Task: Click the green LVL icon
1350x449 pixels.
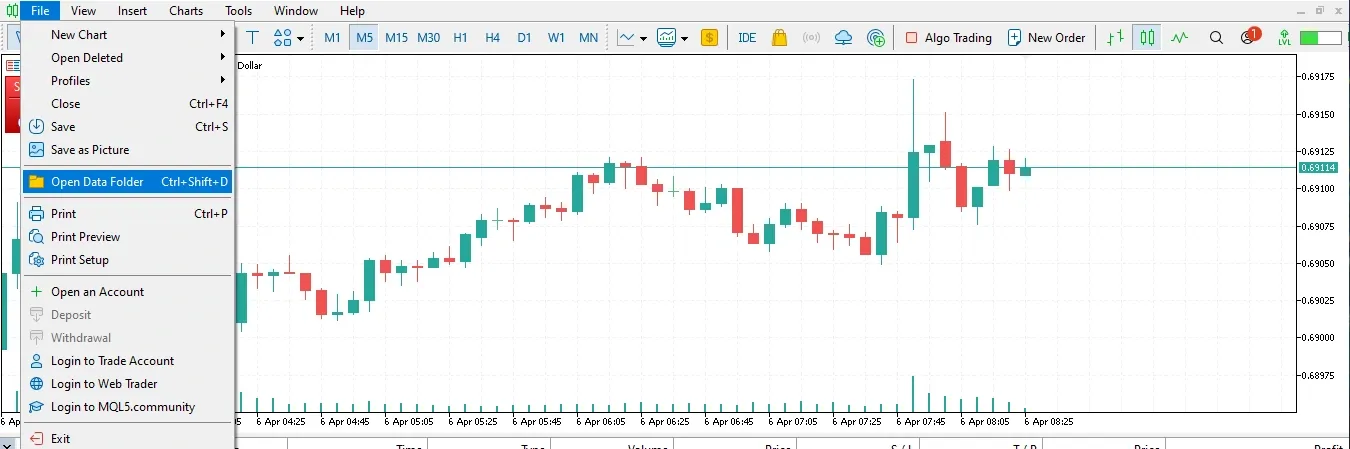Action: coord(1284,38)
